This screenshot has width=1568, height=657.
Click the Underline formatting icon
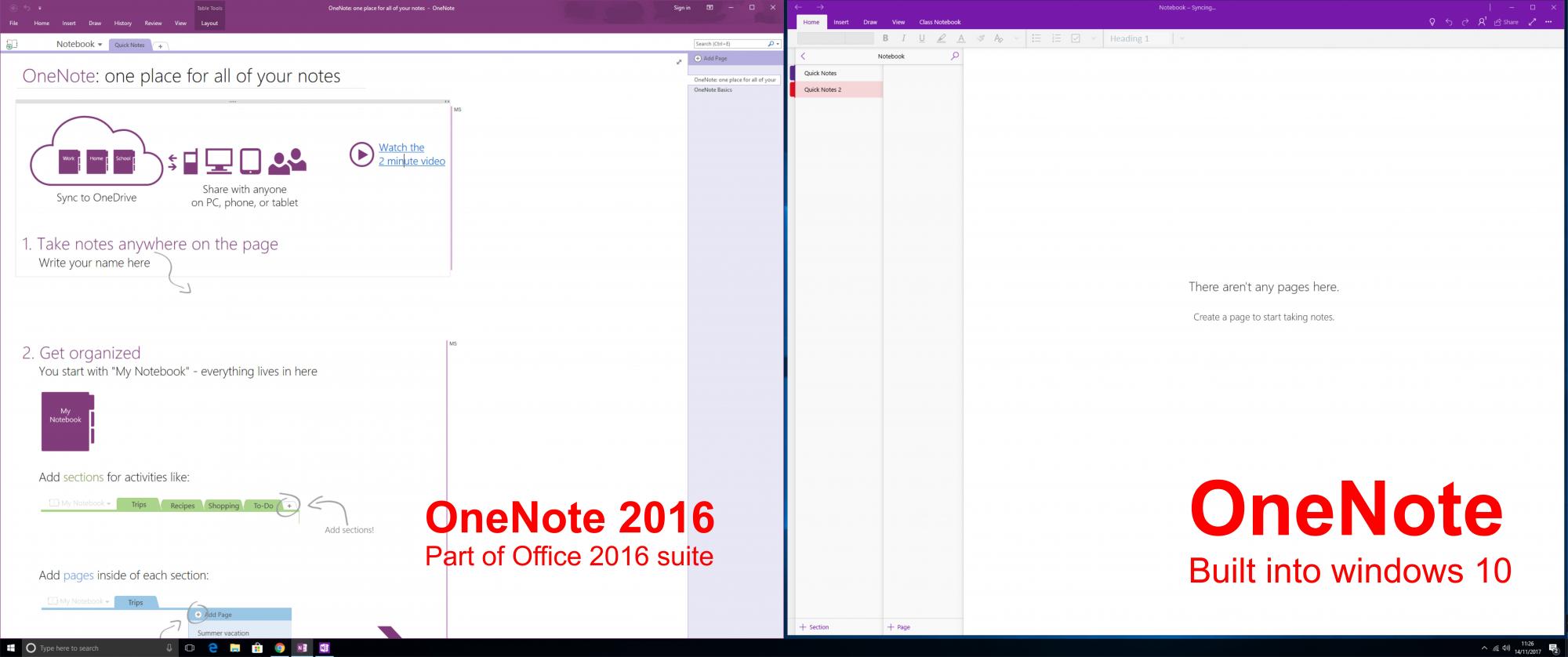point(922,38)
